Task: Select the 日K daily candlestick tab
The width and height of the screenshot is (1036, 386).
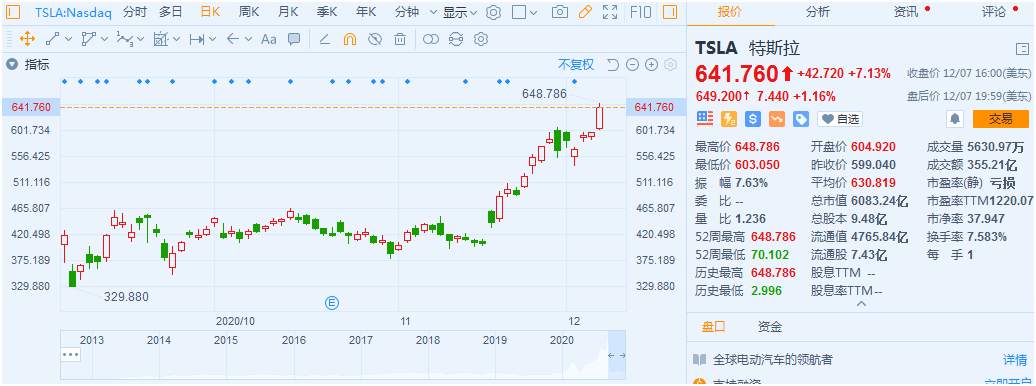Action: (210, 12)
